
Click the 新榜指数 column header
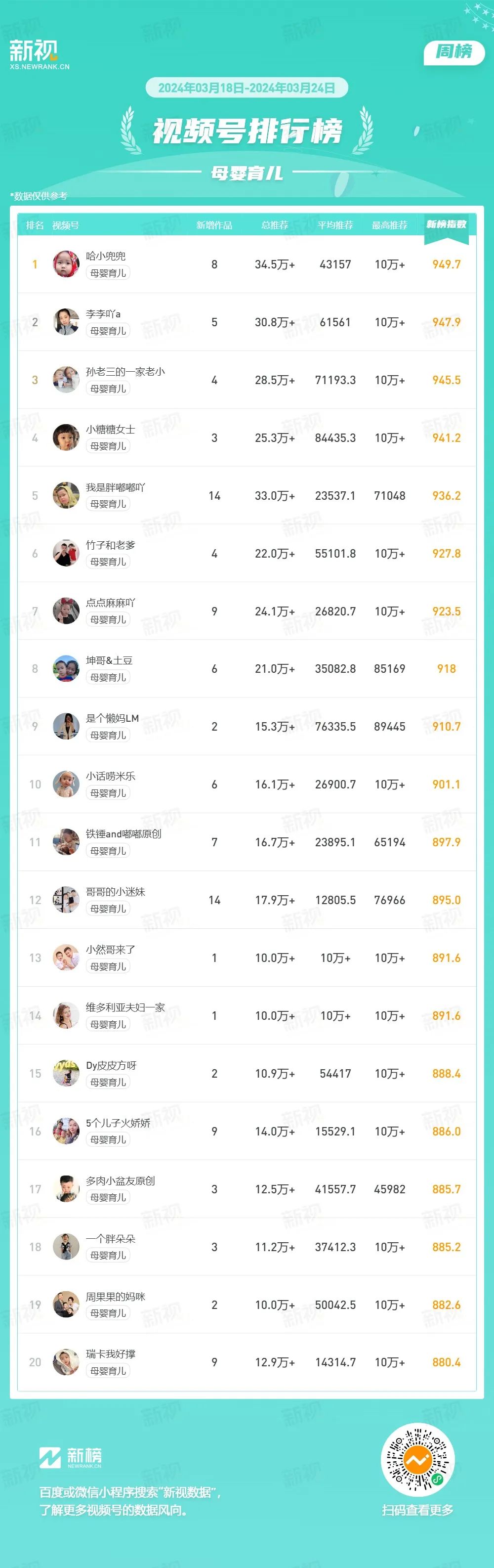(447, 224)
